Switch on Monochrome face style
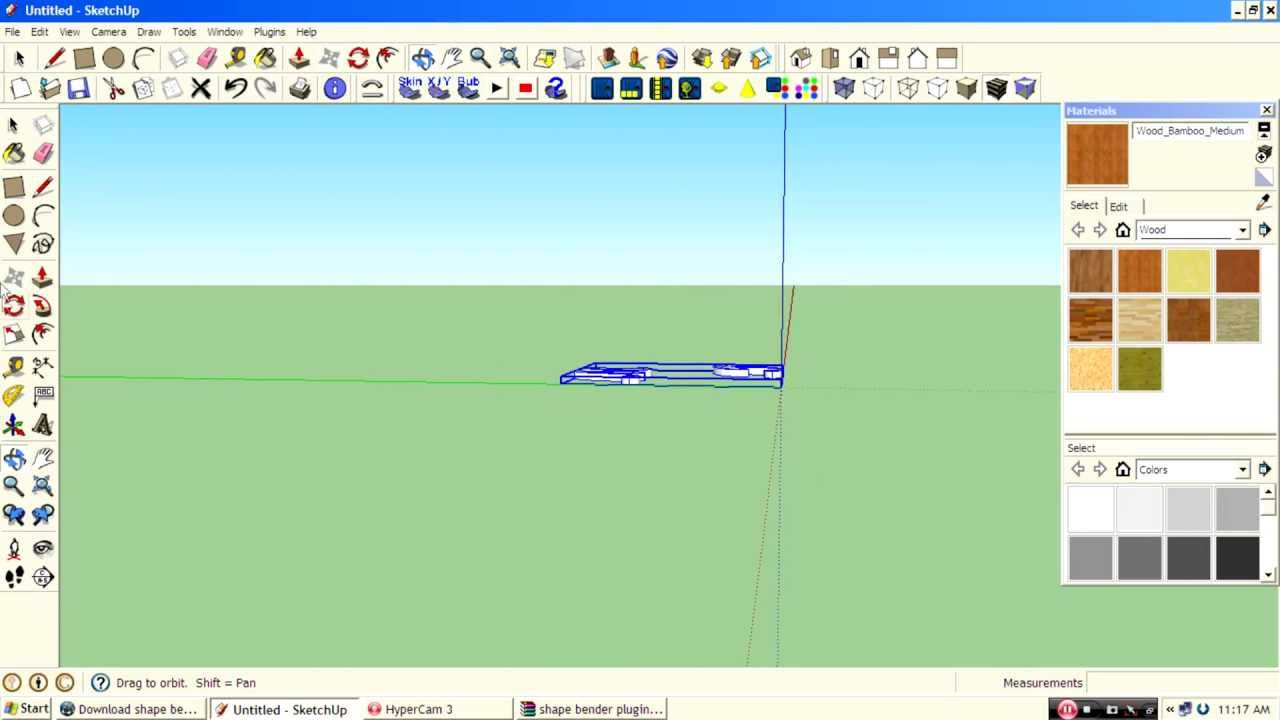 click(1025, 89)
